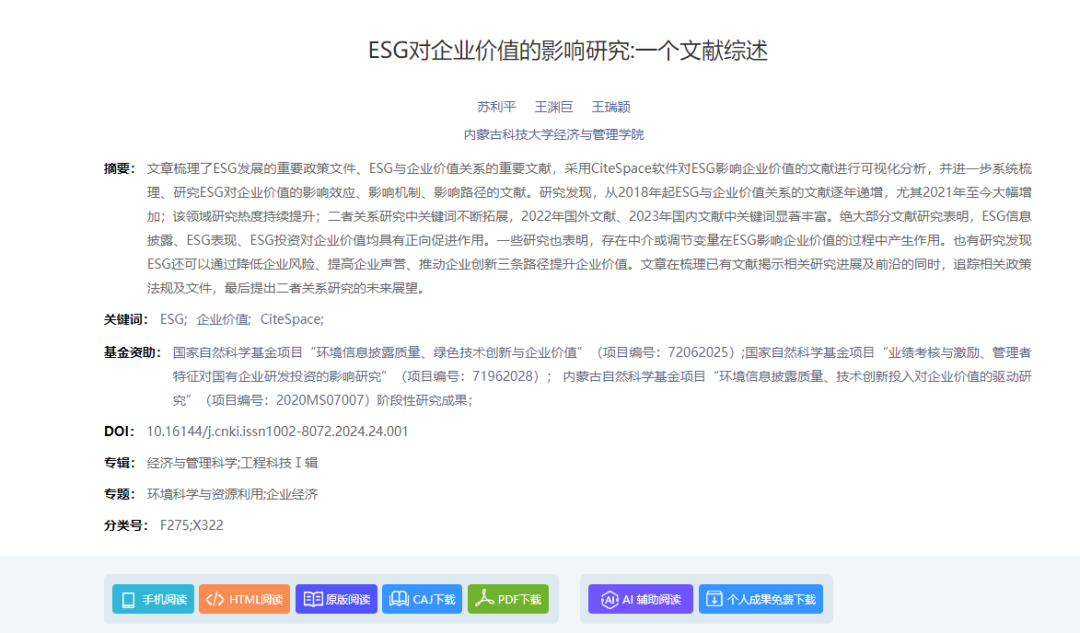Download the article as CAJ

click(x=422, y=599)
